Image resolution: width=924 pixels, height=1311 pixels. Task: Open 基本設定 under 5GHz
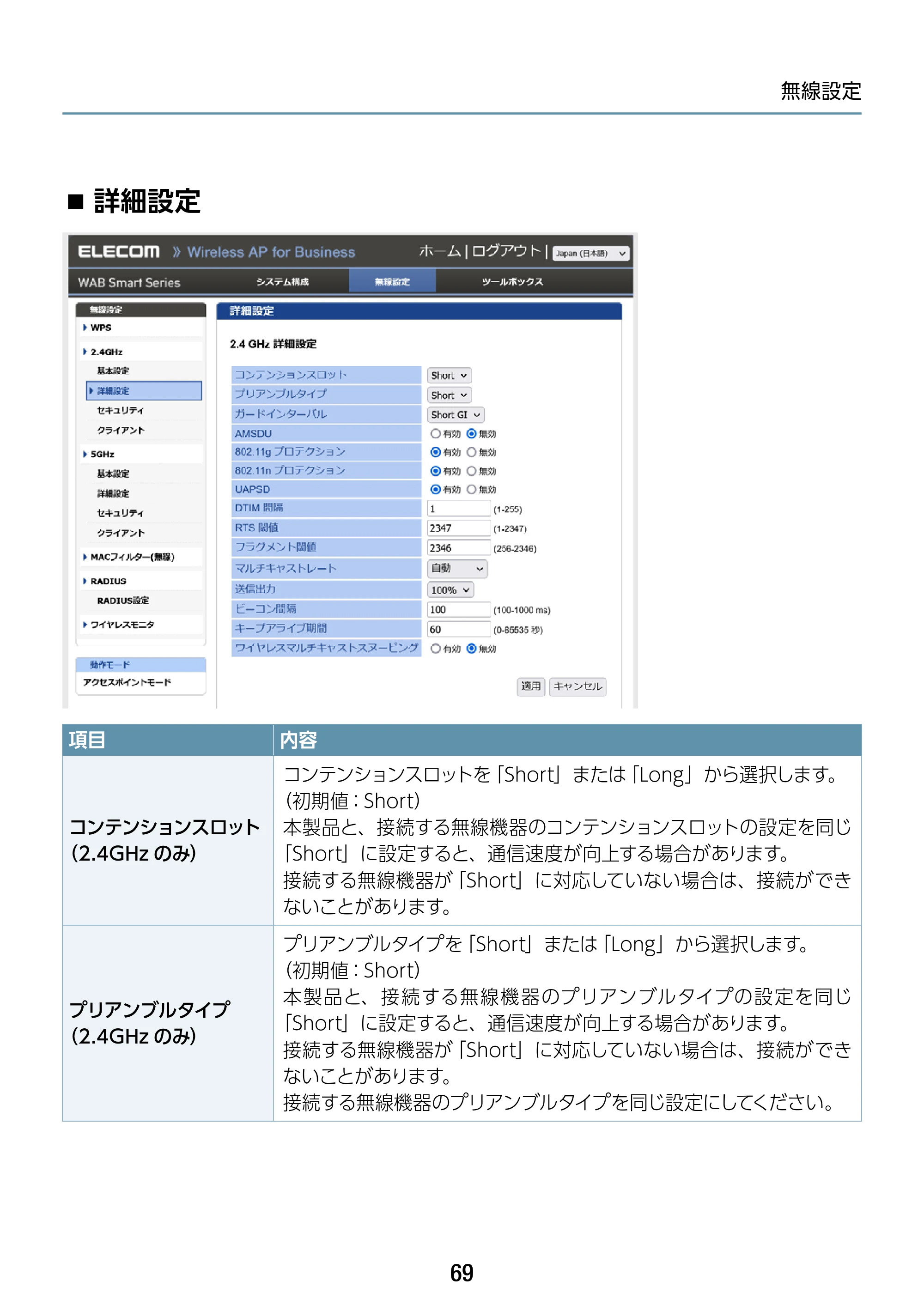pyautogui.click(x=113, y=474)
